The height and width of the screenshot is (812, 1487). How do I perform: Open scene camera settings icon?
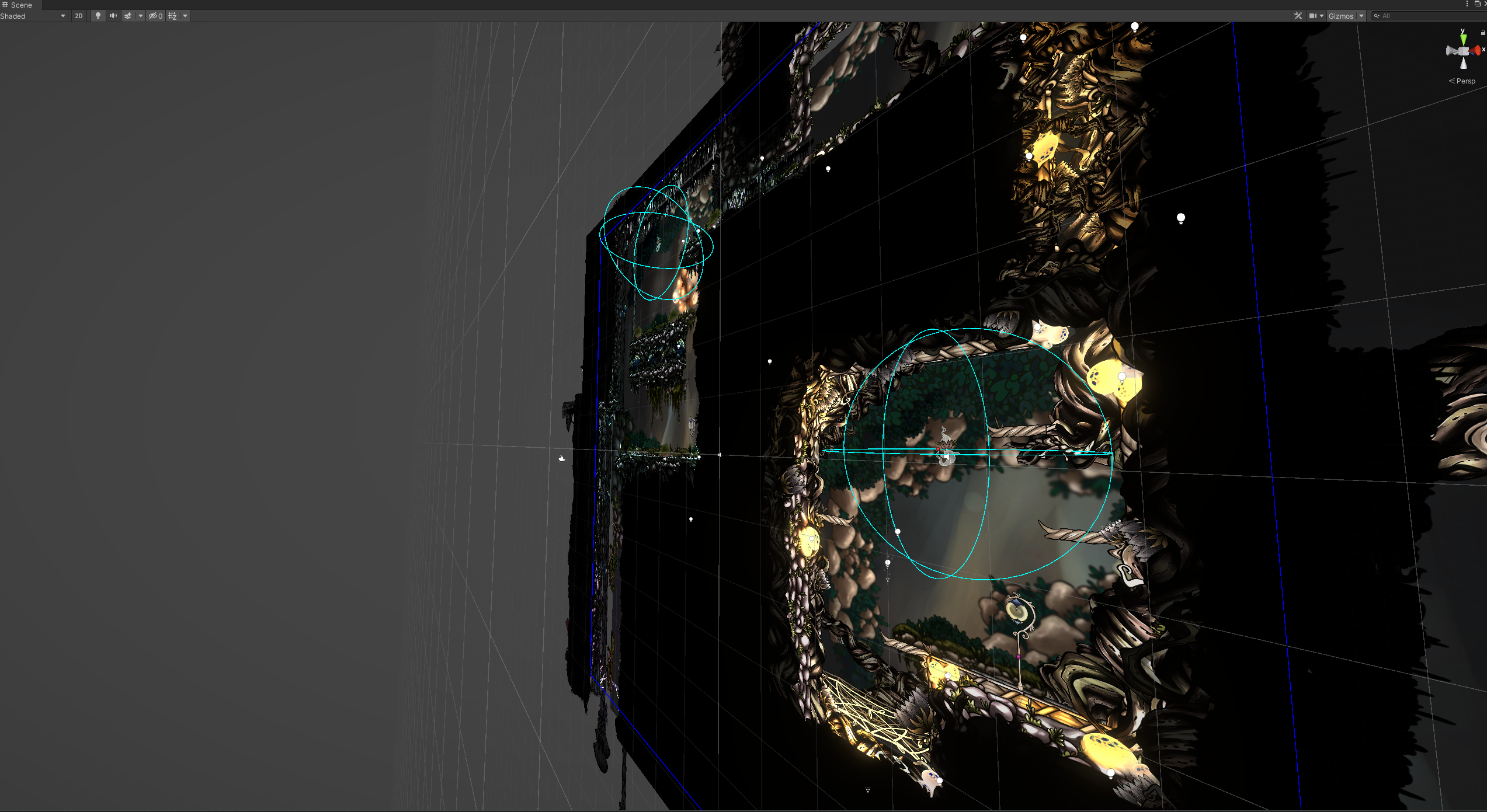pyautogui.click(x=1313, y=16)
